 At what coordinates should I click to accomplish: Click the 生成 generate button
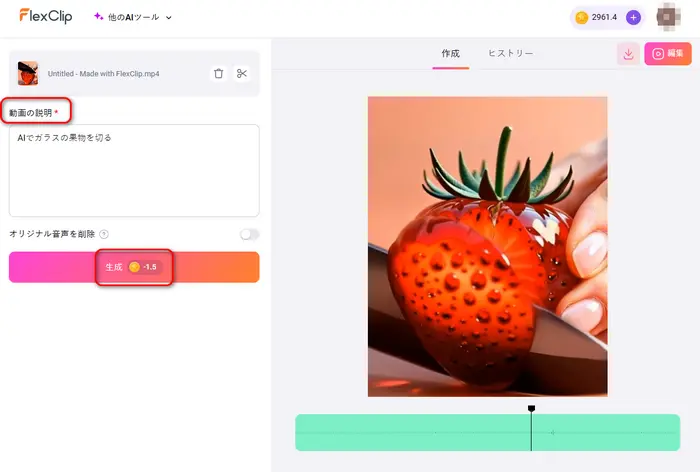click(134, 267)
